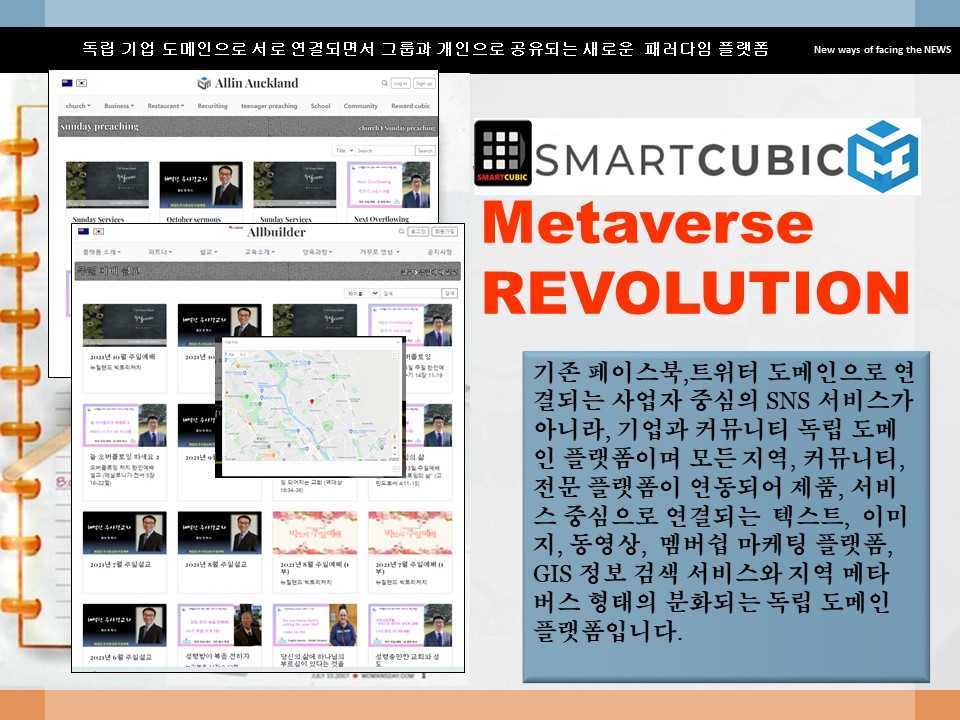The height and width of the screenshot is (720, 960).
Task: Click the Log in button
Action: [x=400, y=84]
